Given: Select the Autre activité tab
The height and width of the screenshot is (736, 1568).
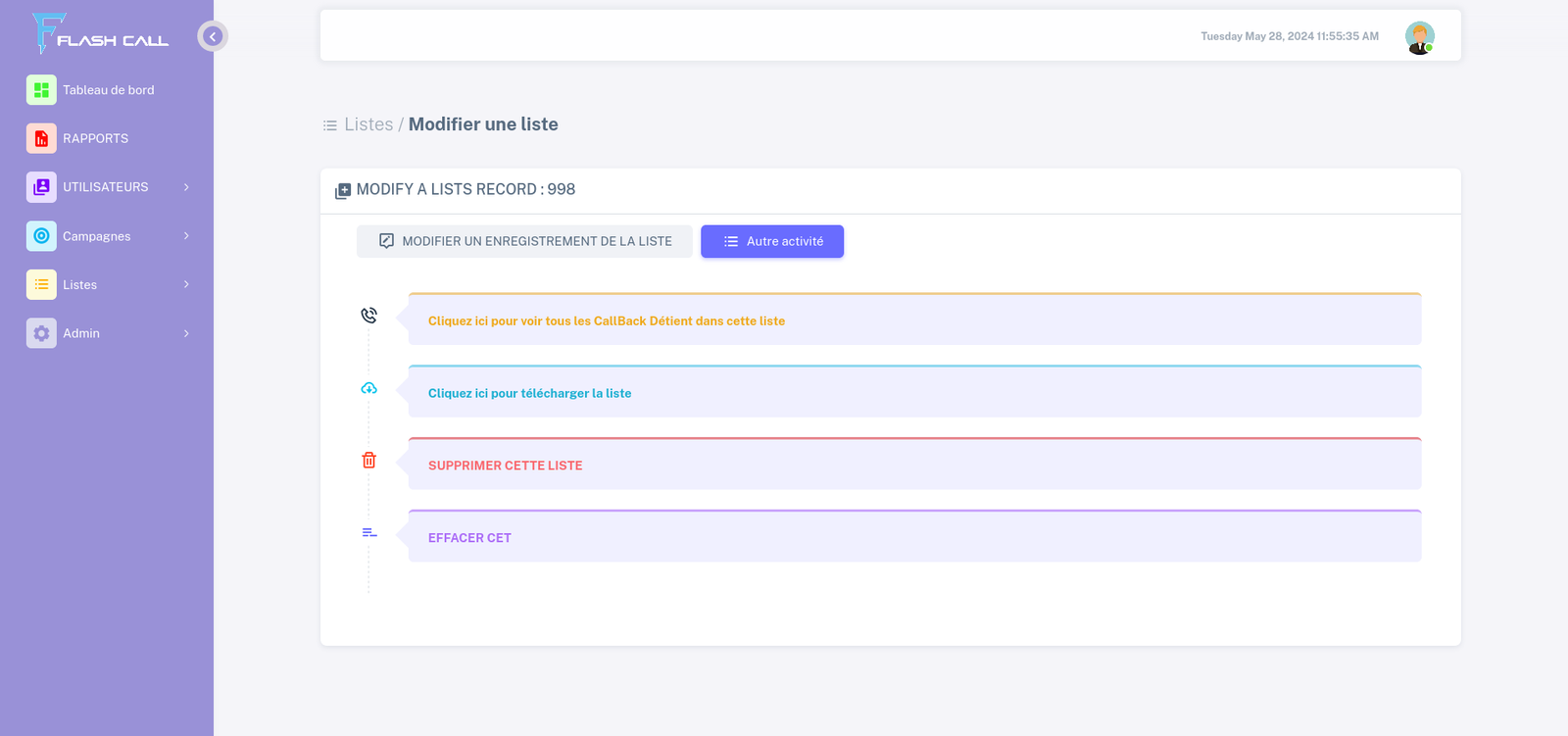Looking at the screenshot, I should 772,241.
